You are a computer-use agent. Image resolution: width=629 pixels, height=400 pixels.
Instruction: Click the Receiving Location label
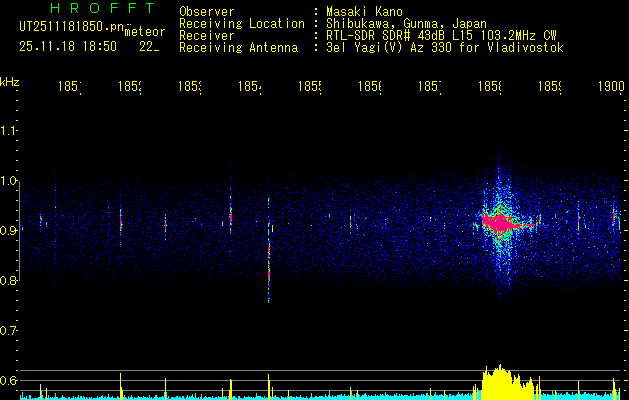click(x=242, y=24)
